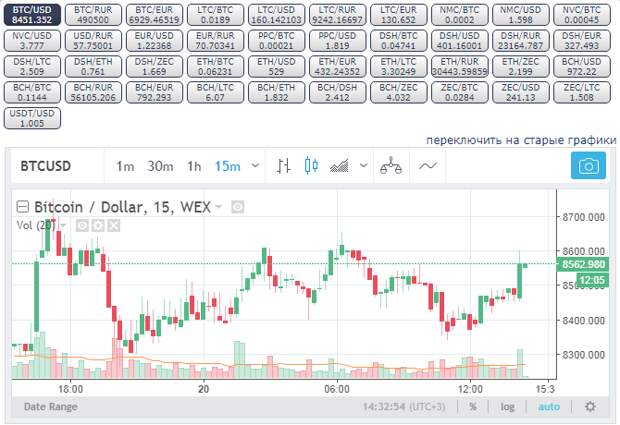Select the BTC/RUR pair button
This screenshot has width=620, height=425.
(93, 15)
